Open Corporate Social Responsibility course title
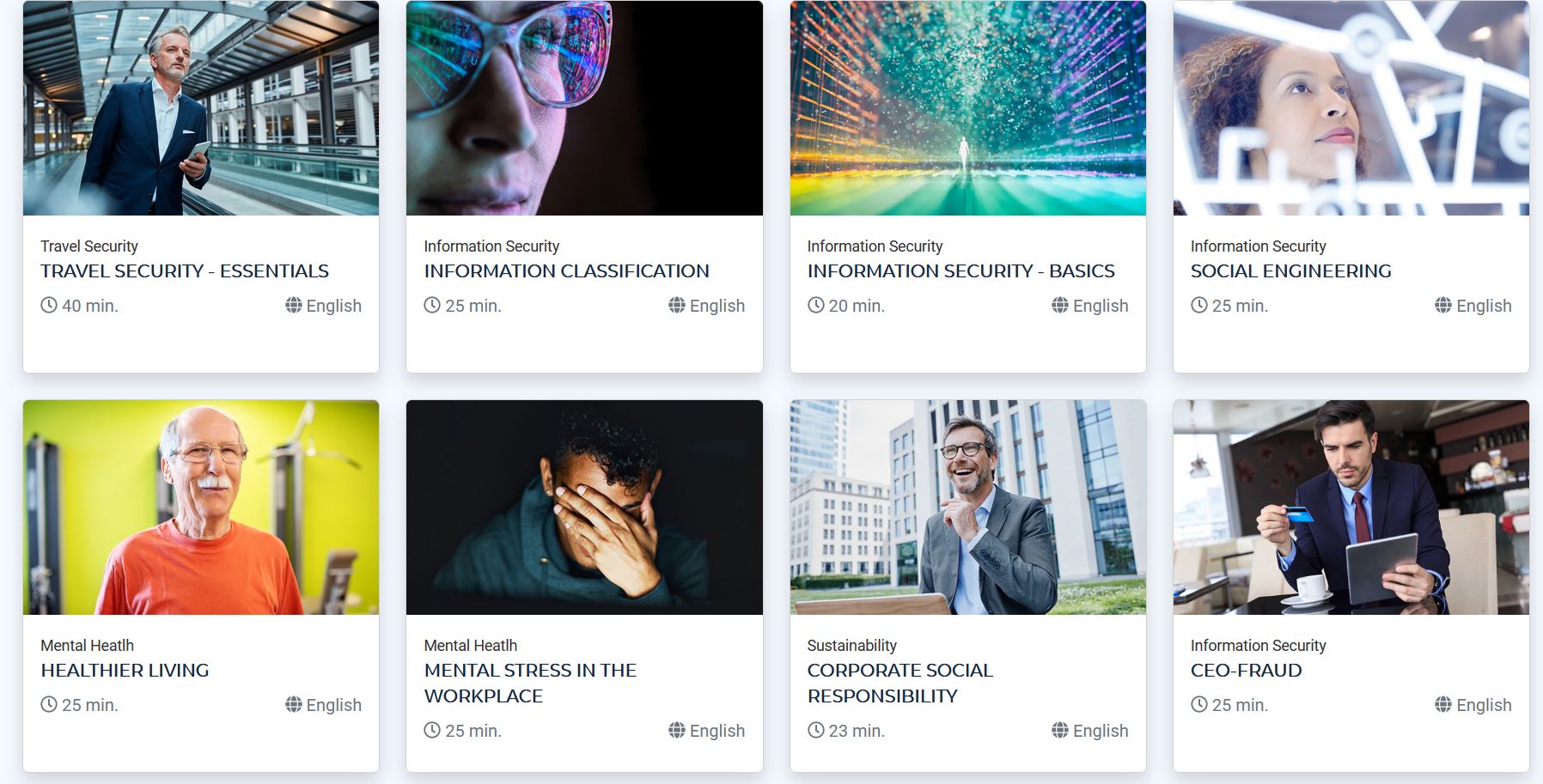The width and height of the screenshot is (1543, 784). pos(900,683)
